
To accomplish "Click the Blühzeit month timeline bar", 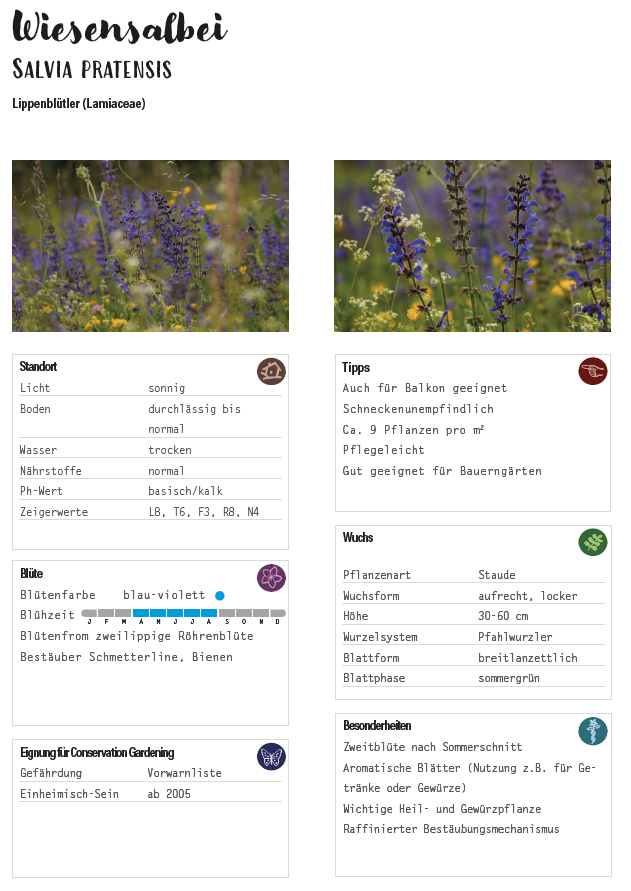I will [x=183, y=613].
